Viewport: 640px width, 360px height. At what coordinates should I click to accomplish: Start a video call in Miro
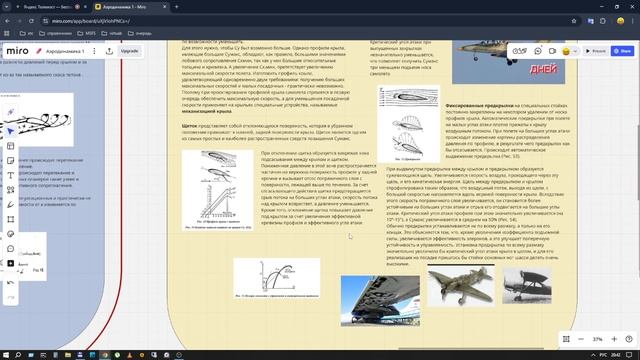pyautogui.click(x=552, y=51)
